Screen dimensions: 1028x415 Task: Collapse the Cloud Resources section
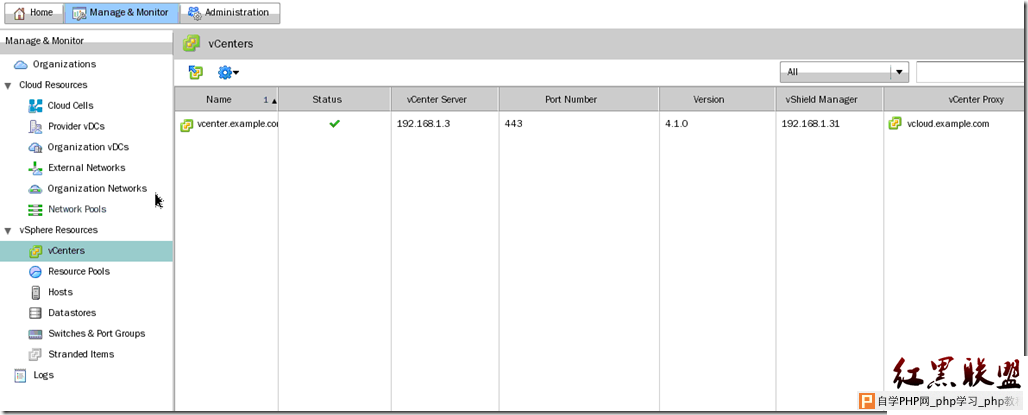click(x=8, y=85)
